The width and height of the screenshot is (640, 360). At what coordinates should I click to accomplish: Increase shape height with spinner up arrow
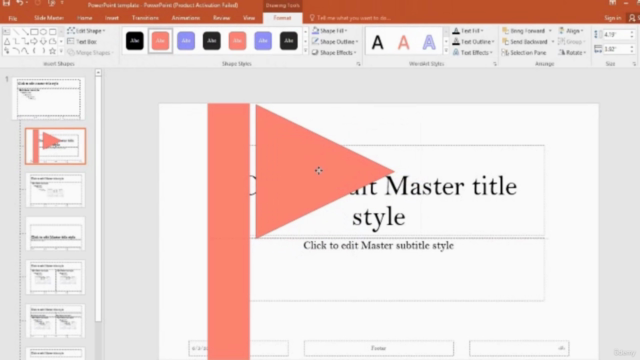click(632, 32)
